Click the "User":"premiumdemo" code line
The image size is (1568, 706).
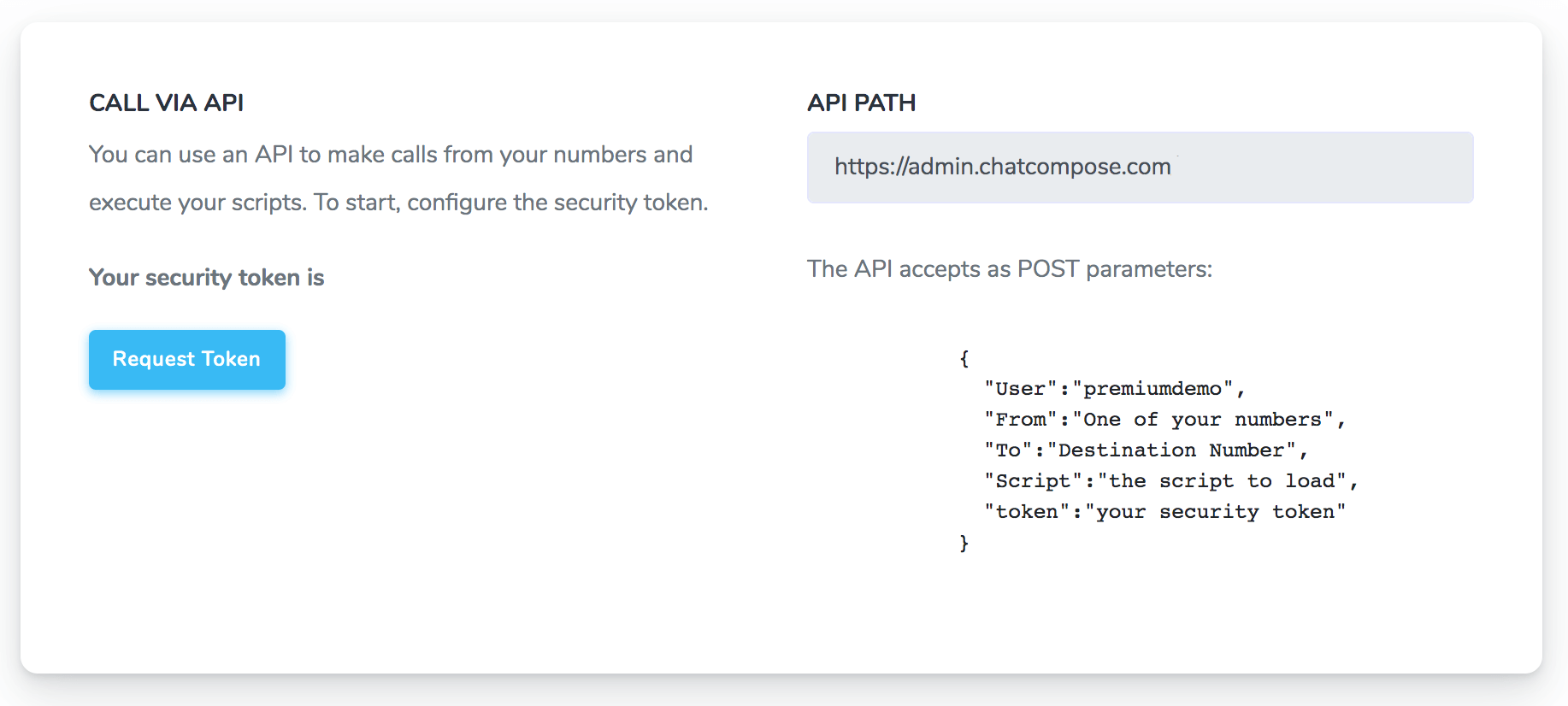(x=1115, y=389)
